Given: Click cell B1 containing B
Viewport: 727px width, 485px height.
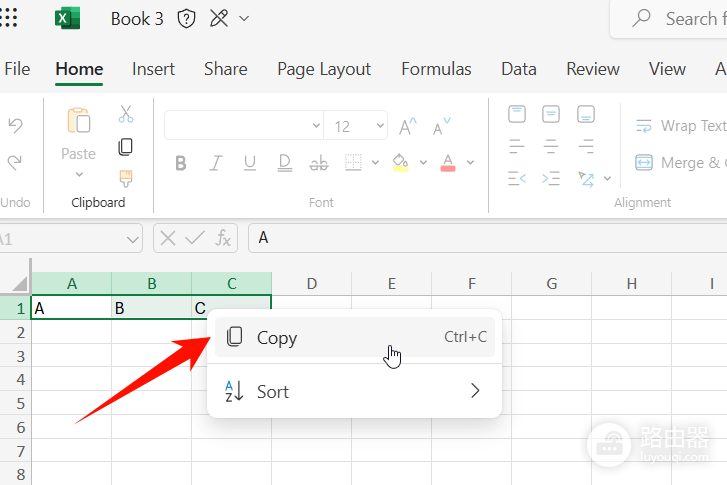Looking at the screenshot, I should (152, 308).
